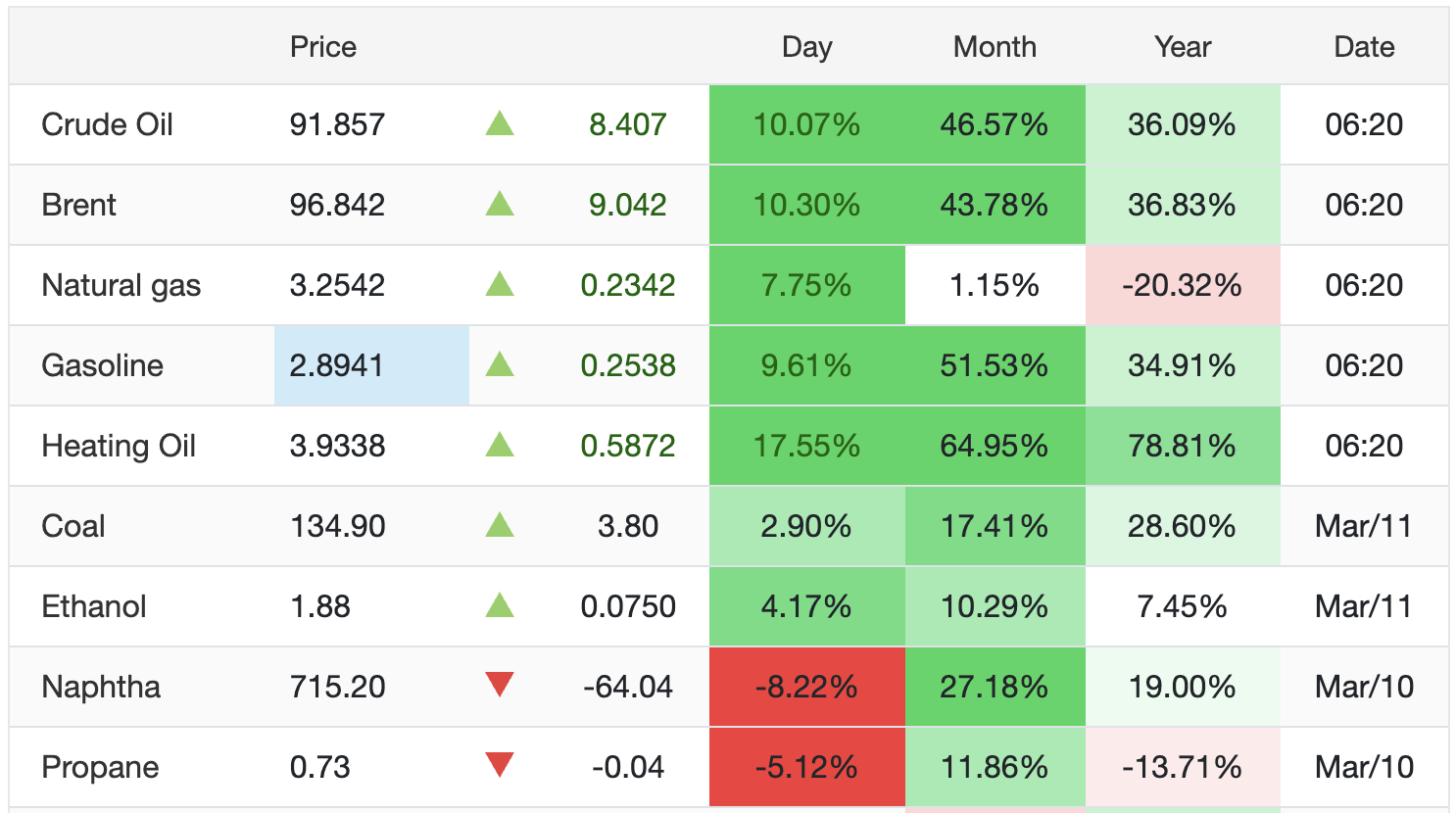Click the red down triangle beside Propane
This screenshot has width=1456, height=813.
[x=500, y=765]
